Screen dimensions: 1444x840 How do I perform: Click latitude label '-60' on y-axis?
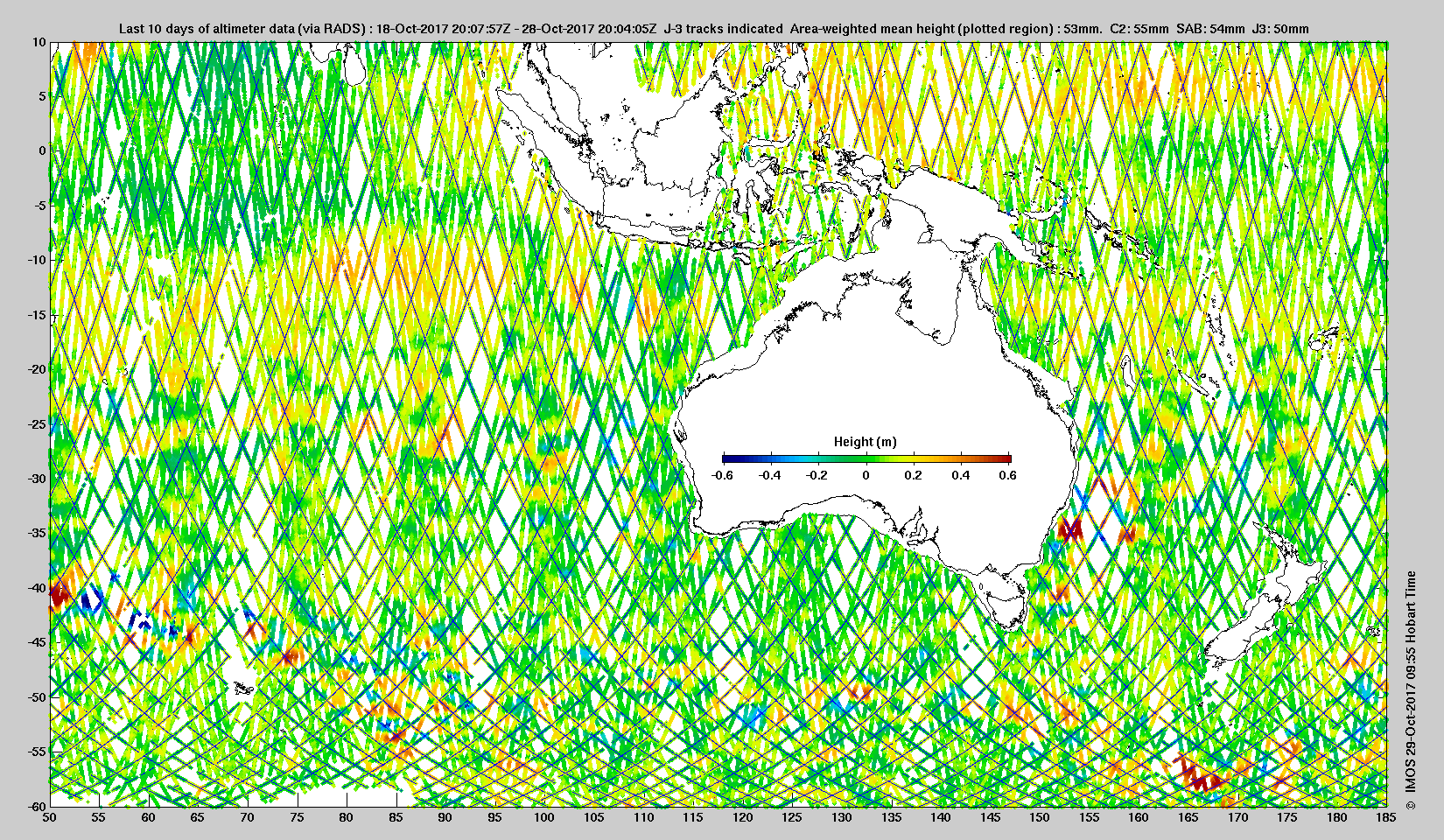pyautogui.click(x=36, y=805)
